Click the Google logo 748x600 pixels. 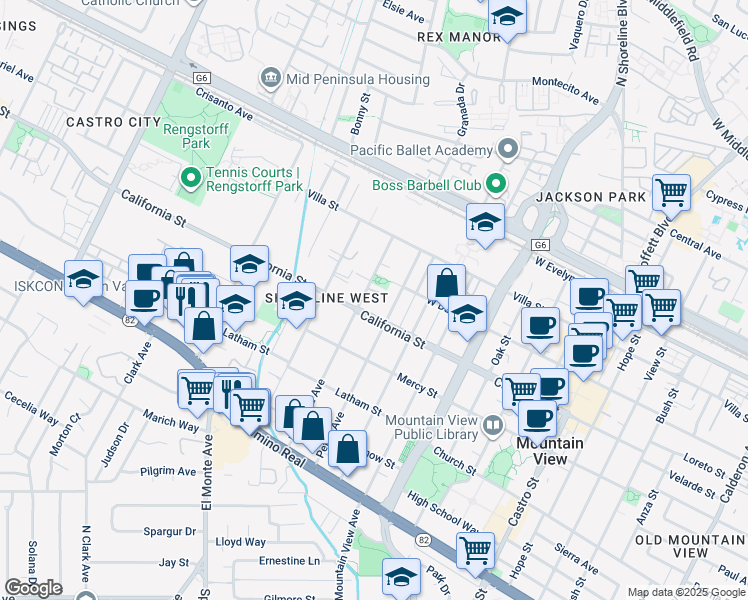(33, 588)
